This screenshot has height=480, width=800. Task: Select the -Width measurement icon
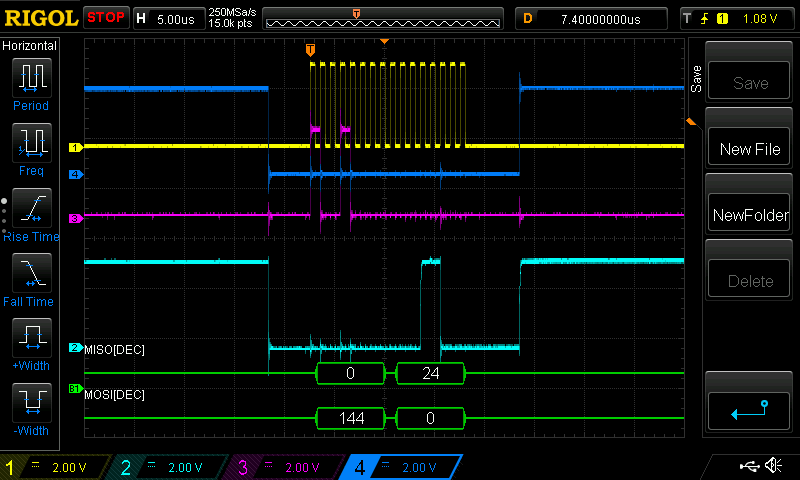point(32,402)
